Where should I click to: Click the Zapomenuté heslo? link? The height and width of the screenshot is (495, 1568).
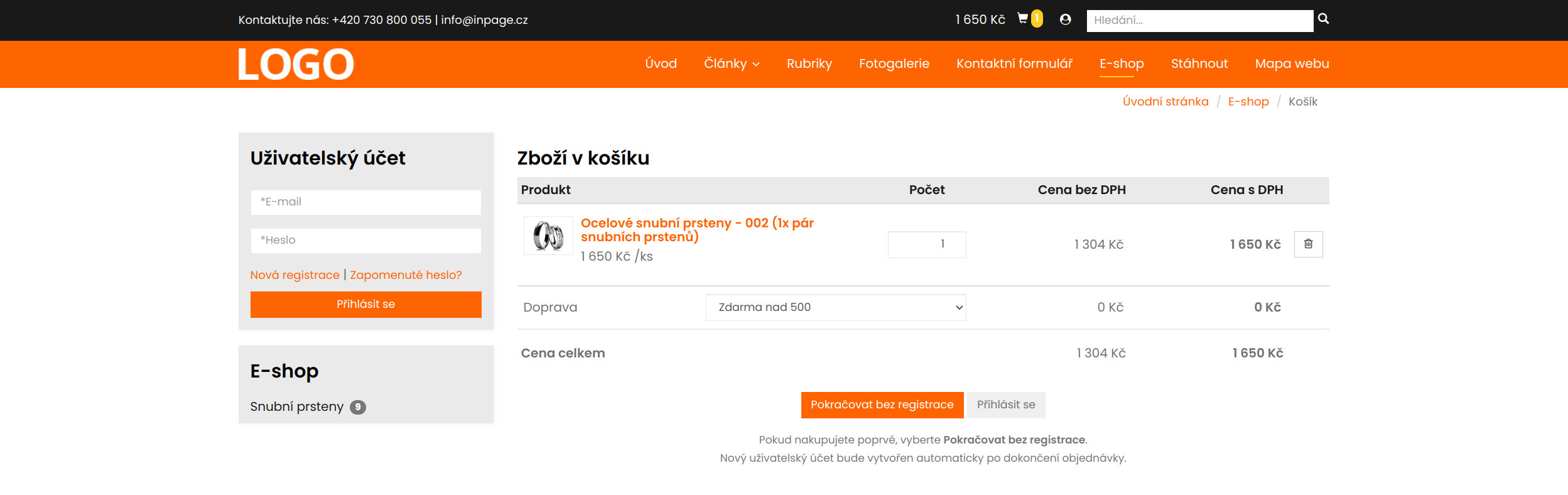point(406,275)
